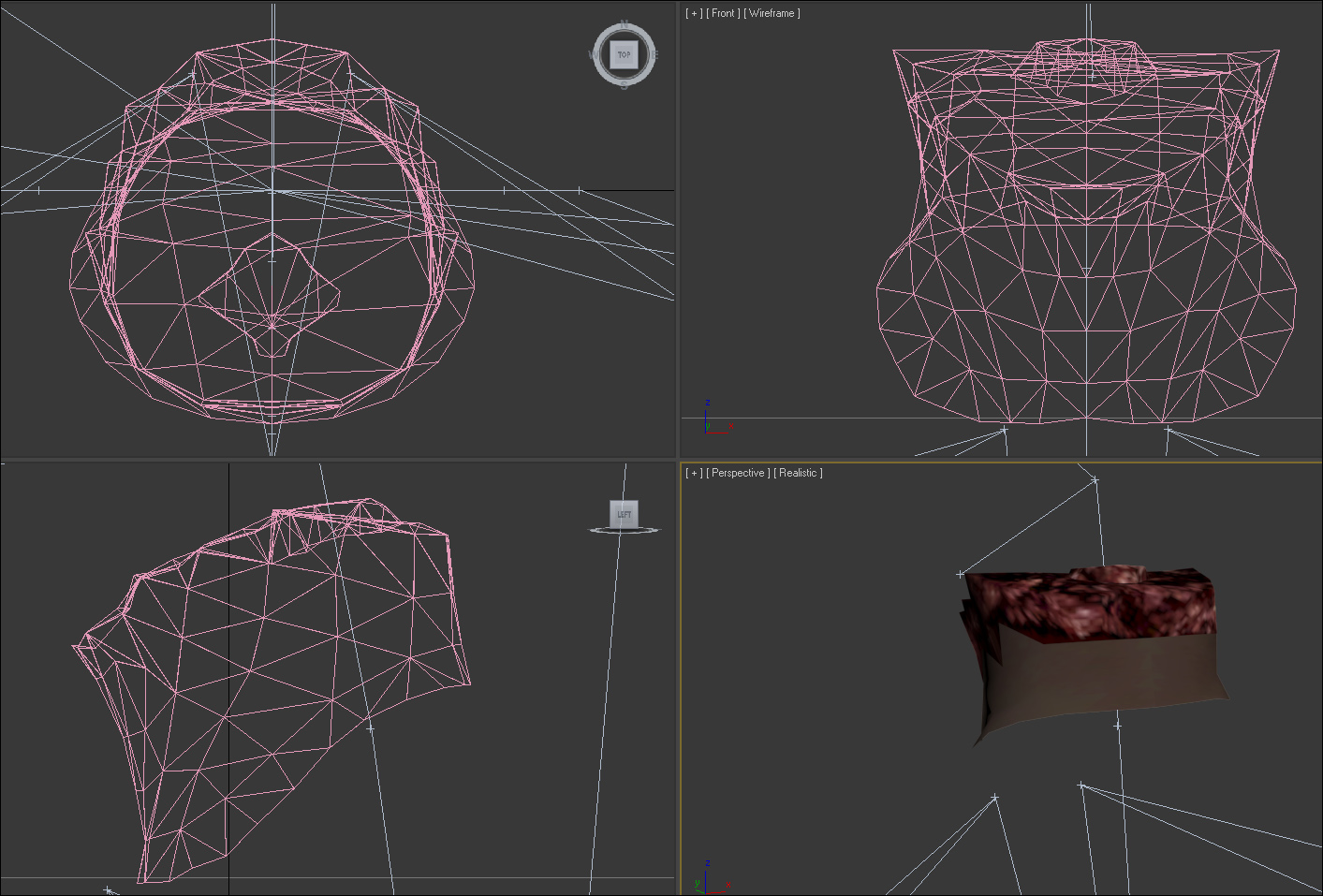
Task: Click the S compass letter on ViewCube ring
Action: pos(625,84)
